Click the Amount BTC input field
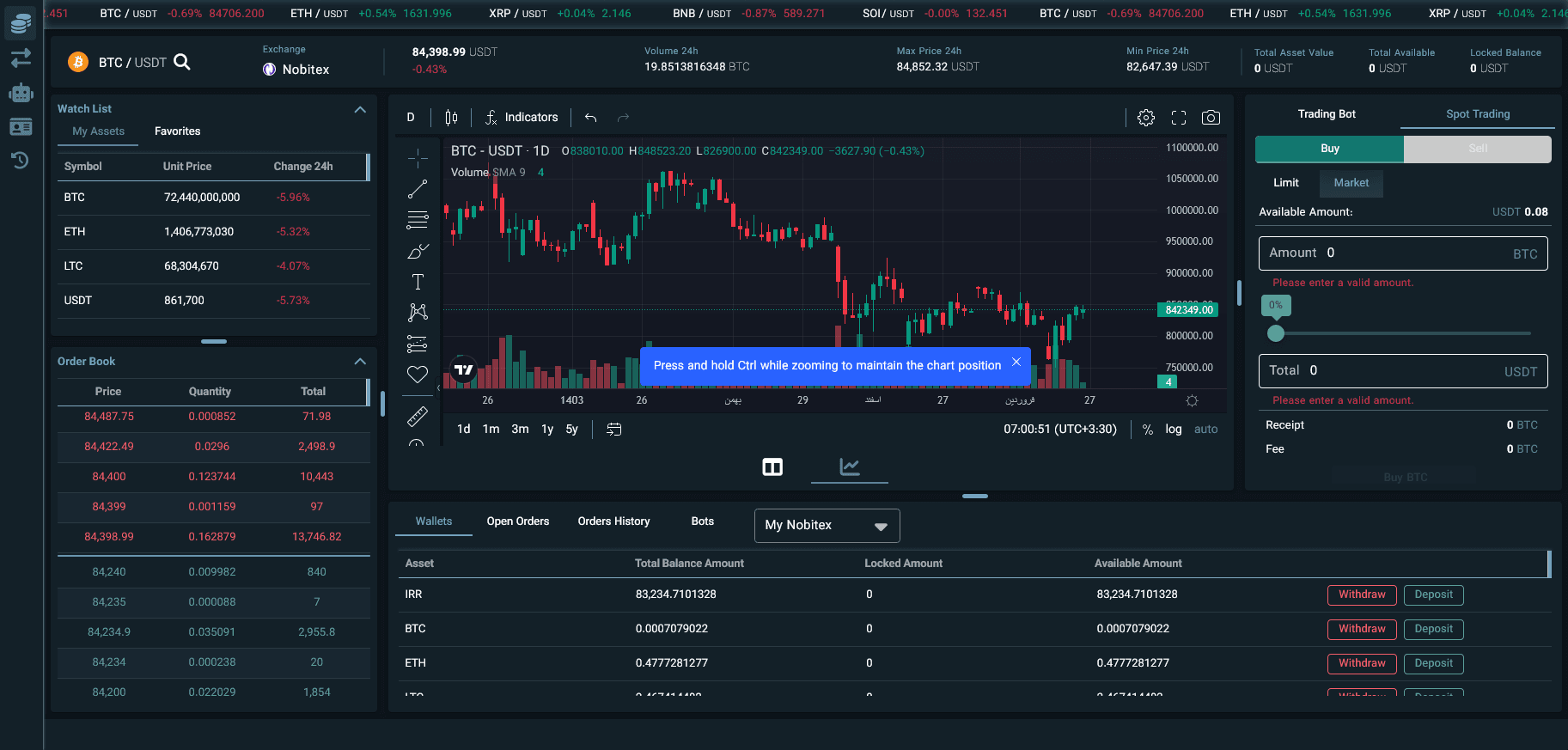 pyautogui.click(x=1403, y=253)
